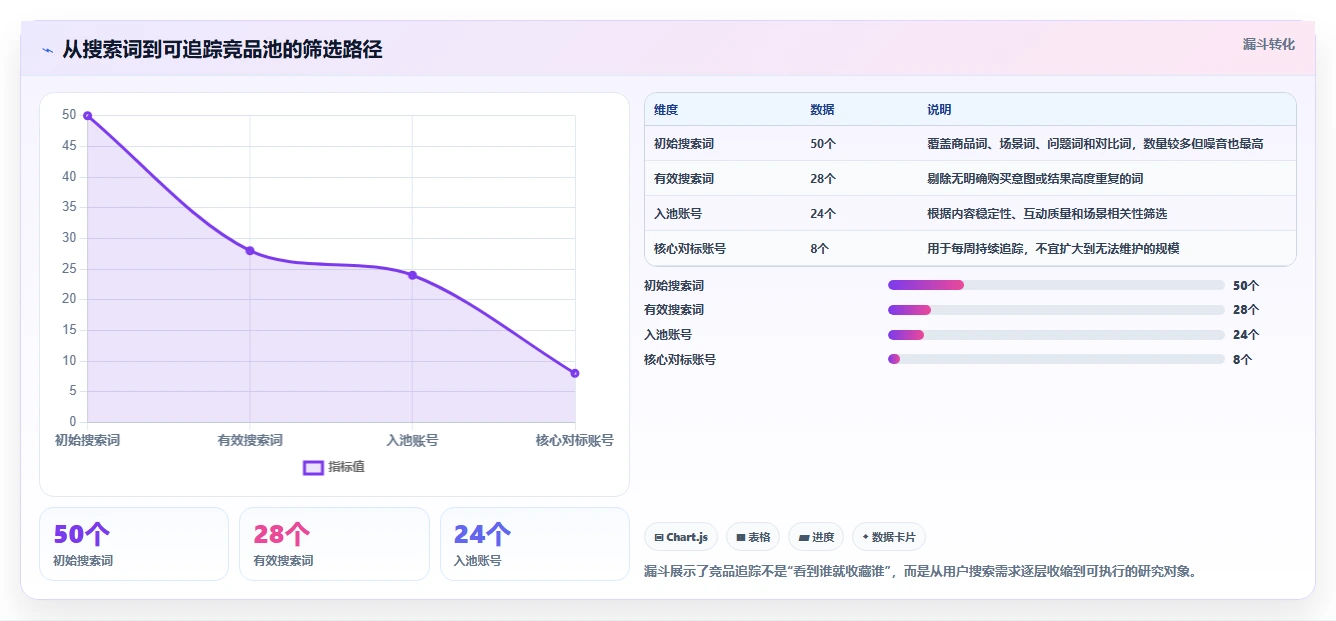The width and height of the screenshot is (1336, 621).
Task: Click the lightning icon beside the title
Action: click(x=47, y=50)
